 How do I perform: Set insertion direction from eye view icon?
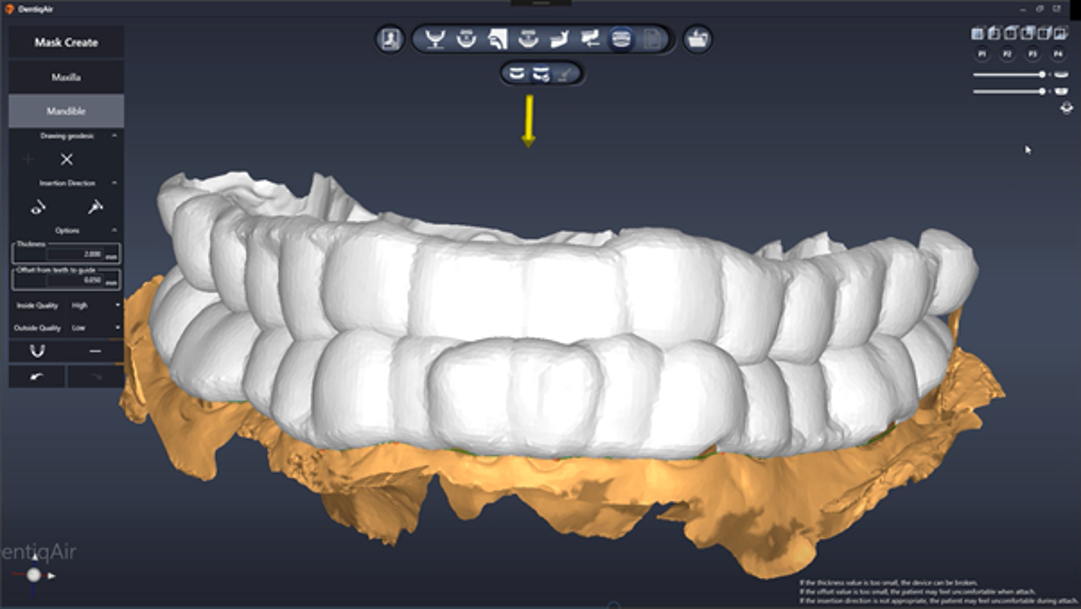[38, 207]
